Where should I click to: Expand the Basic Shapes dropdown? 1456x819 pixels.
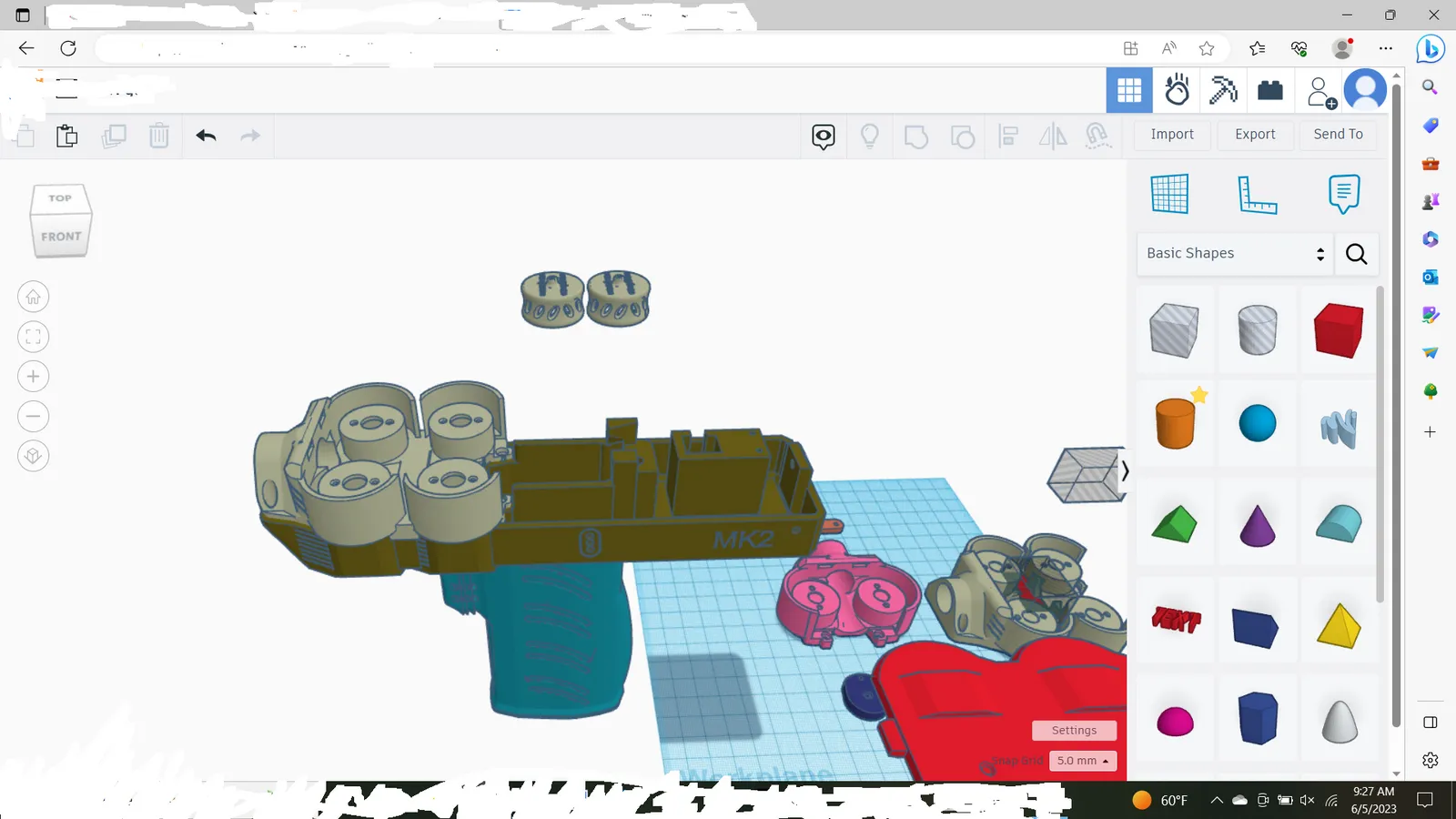pyautogui.click(x=1235, y=254)
